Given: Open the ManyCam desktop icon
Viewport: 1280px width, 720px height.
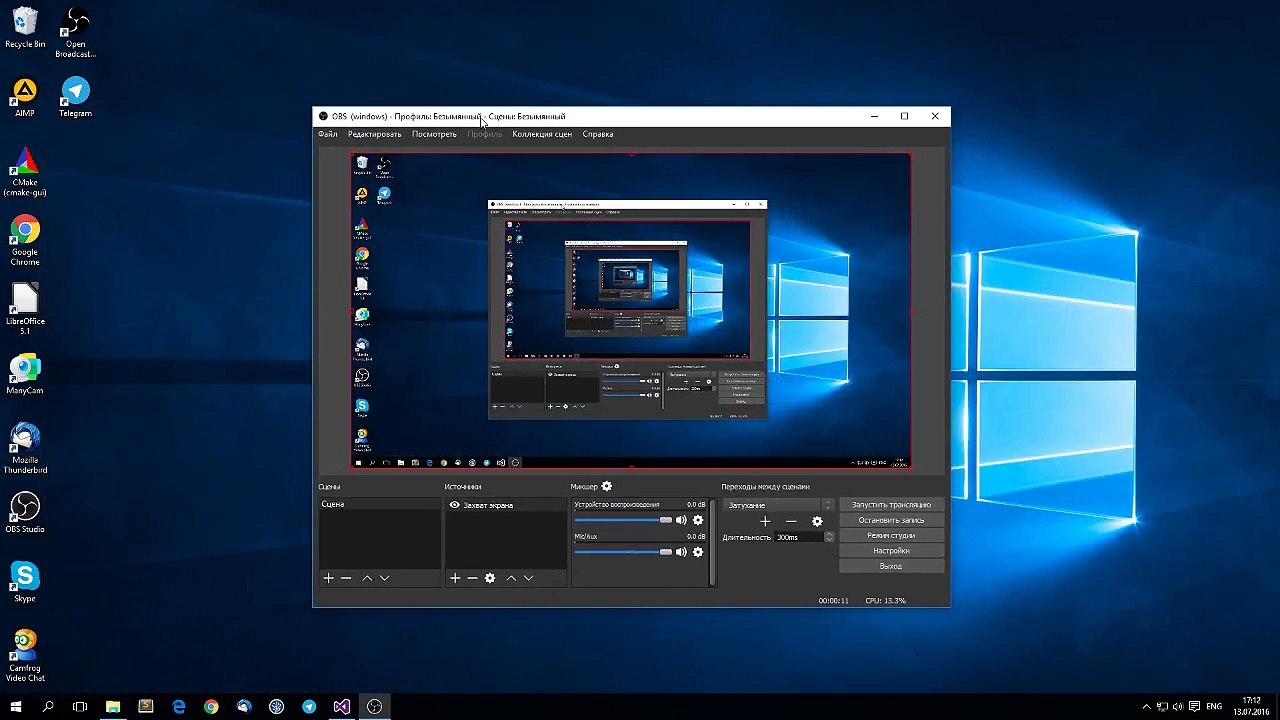Looking at the screenshot, I should [x=25, y=374].
